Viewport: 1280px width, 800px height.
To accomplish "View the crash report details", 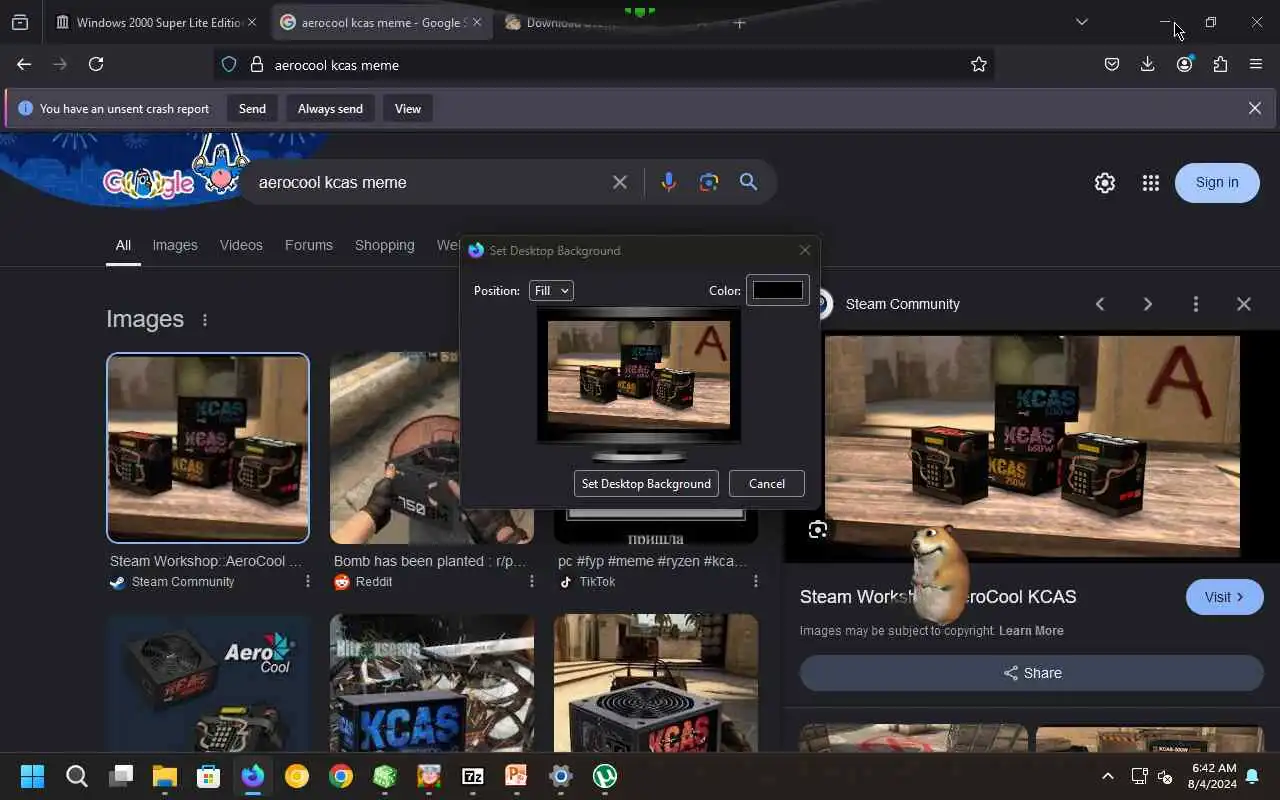I will 408,108.
